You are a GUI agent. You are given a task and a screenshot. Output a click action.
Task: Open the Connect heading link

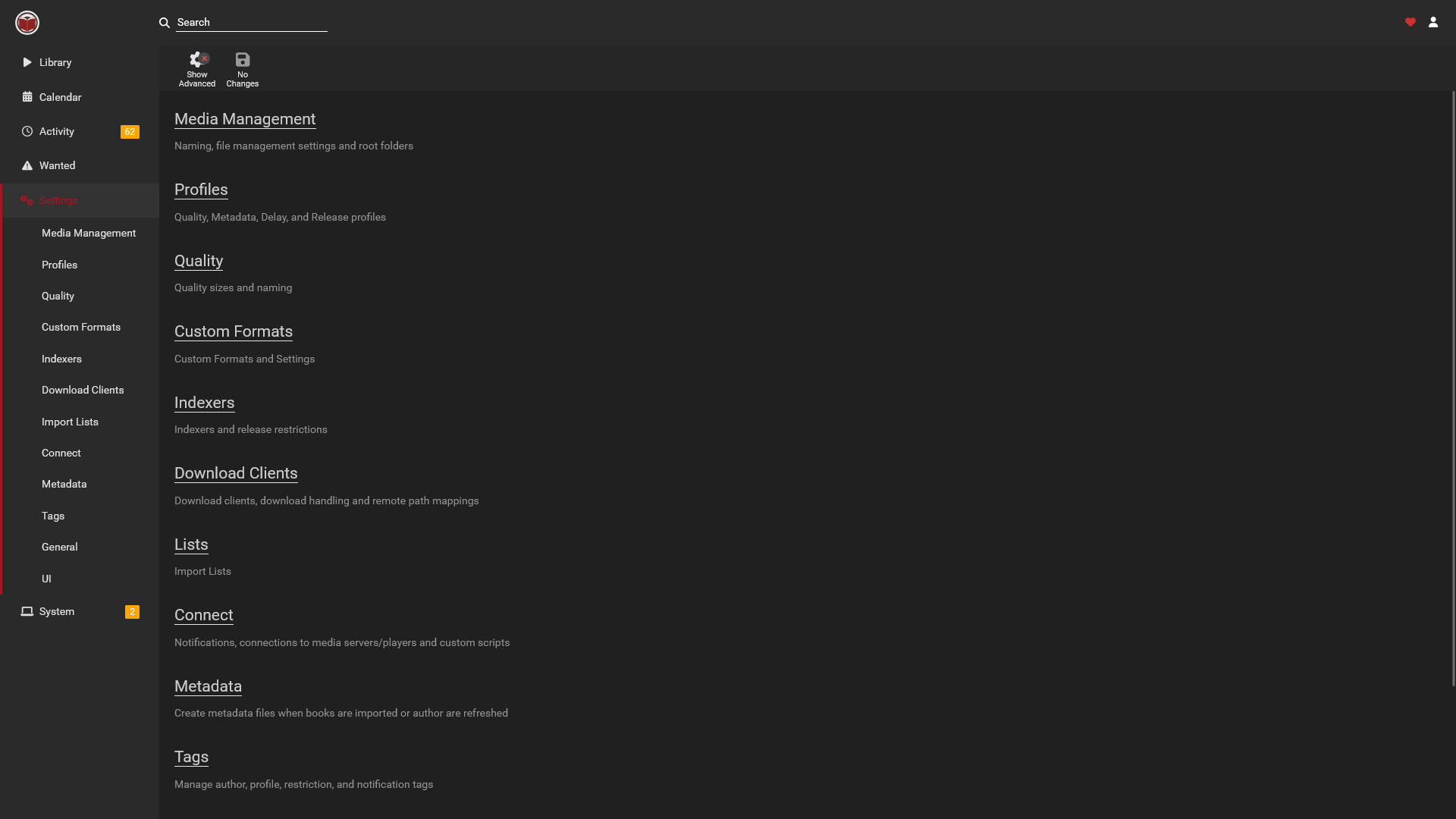(204, 615)
